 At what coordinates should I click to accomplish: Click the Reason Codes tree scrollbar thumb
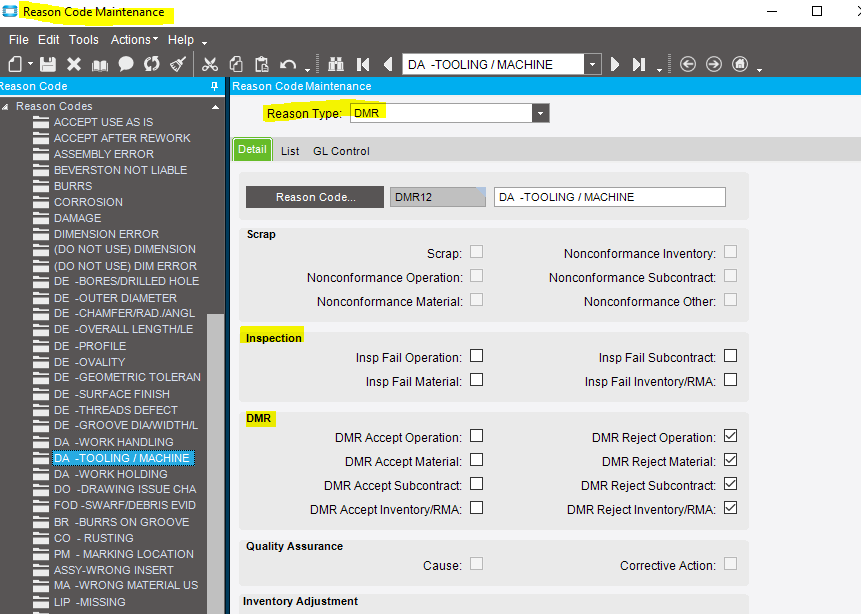click(215, 464)
